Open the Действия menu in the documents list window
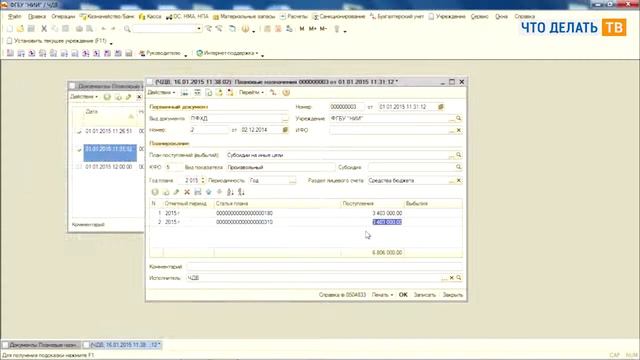 point(84,97)
